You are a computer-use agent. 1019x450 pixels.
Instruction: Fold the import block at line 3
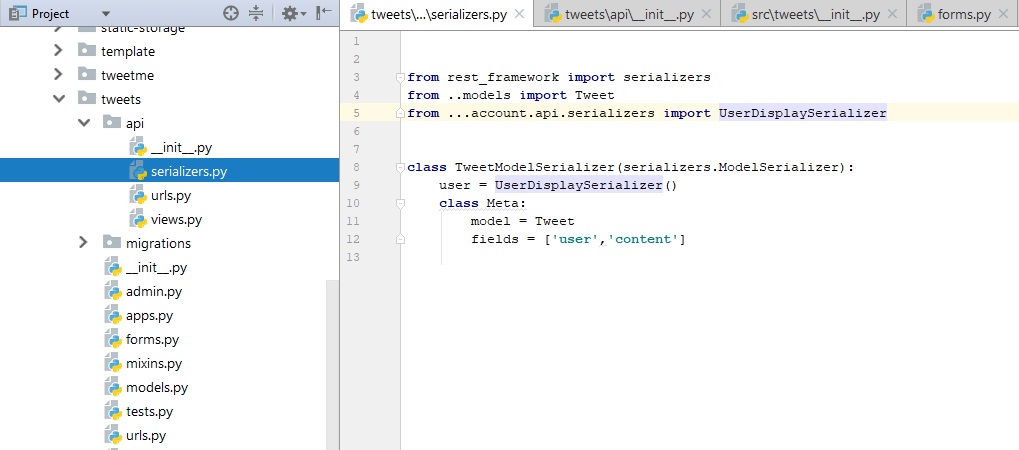400,77
